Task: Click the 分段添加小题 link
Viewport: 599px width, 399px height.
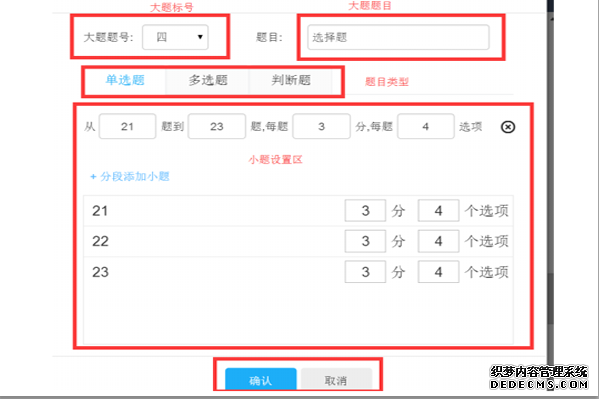Action: (x=130, y=177)
